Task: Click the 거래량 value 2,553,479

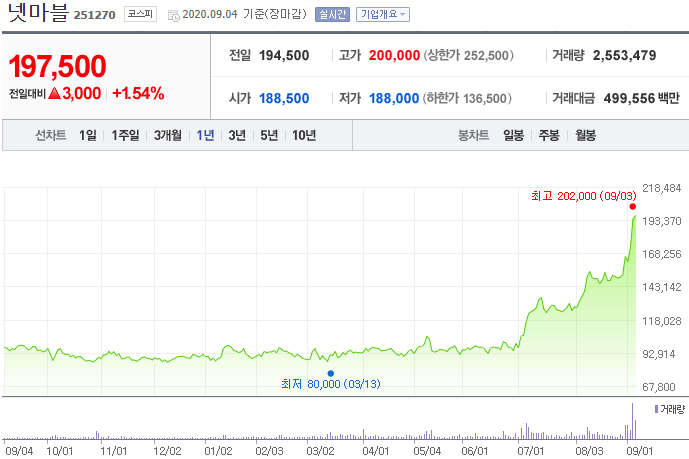Action: click(x=624, y=55)
